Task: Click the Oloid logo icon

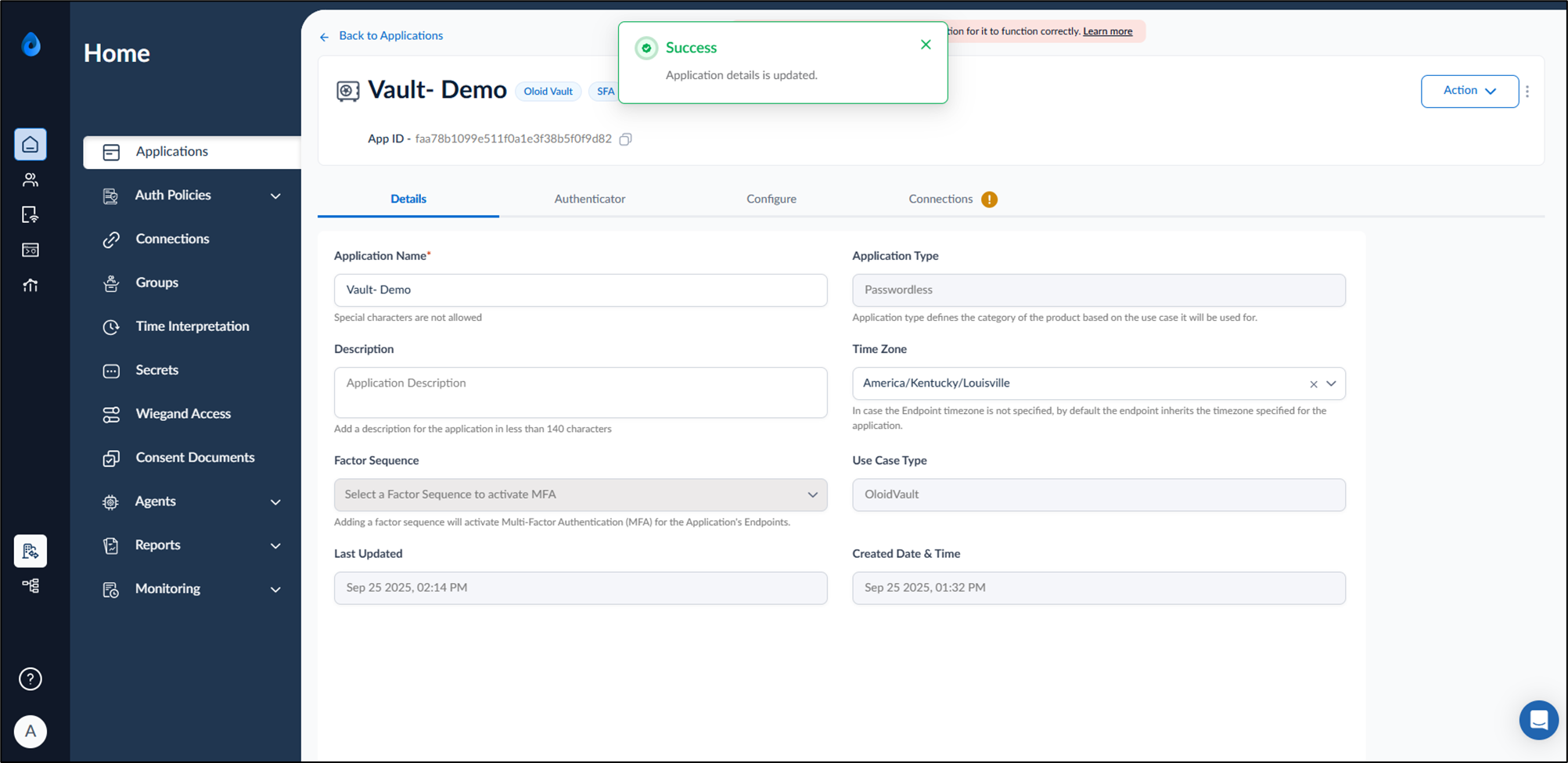Action: pyautogui.click(x=31, y=45)
